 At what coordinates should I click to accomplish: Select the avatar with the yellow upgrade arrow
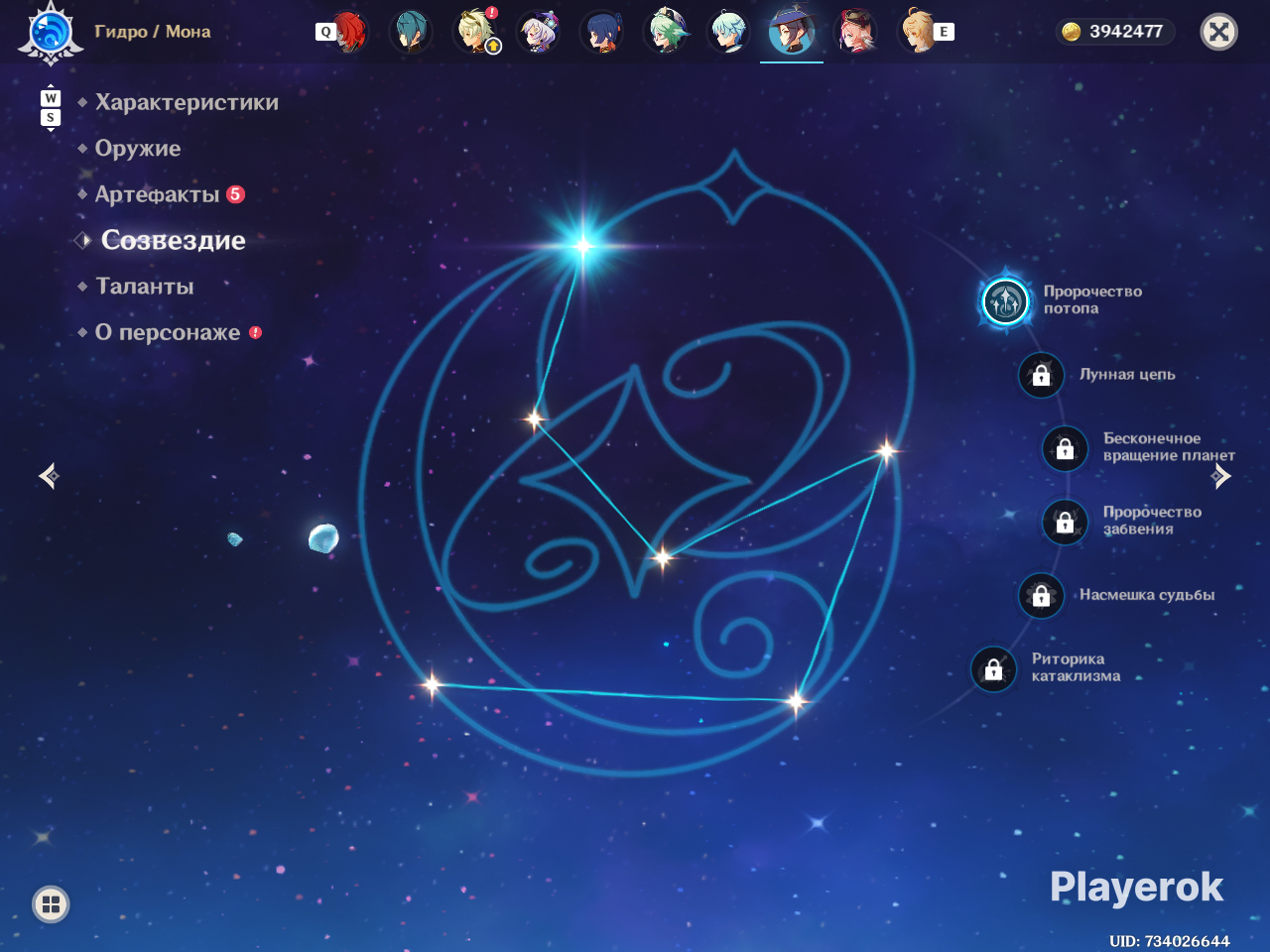point(475,32)
